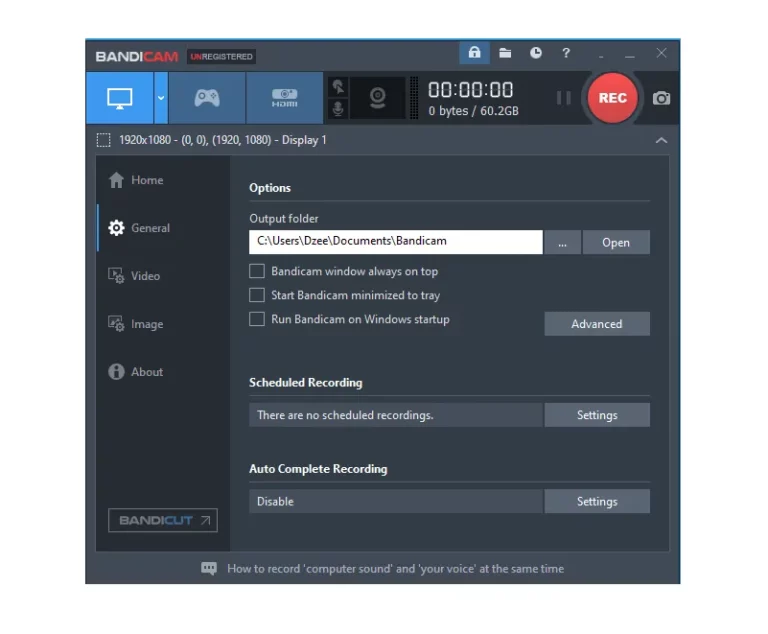This screenshot has width=768, height=634.
Task: Click the General gear icon
Action: click(x=116, y=228)
